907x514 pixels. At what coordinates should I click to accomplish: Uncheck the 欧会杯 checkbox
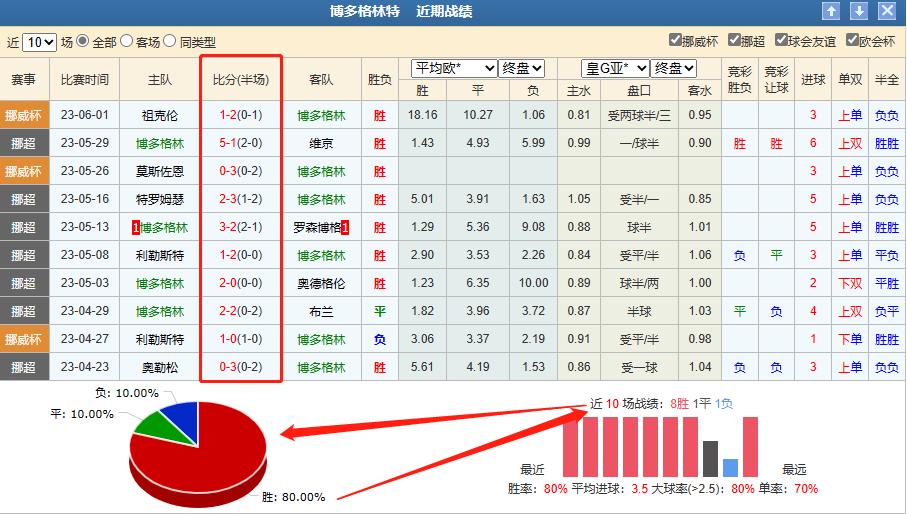(851, 39)
